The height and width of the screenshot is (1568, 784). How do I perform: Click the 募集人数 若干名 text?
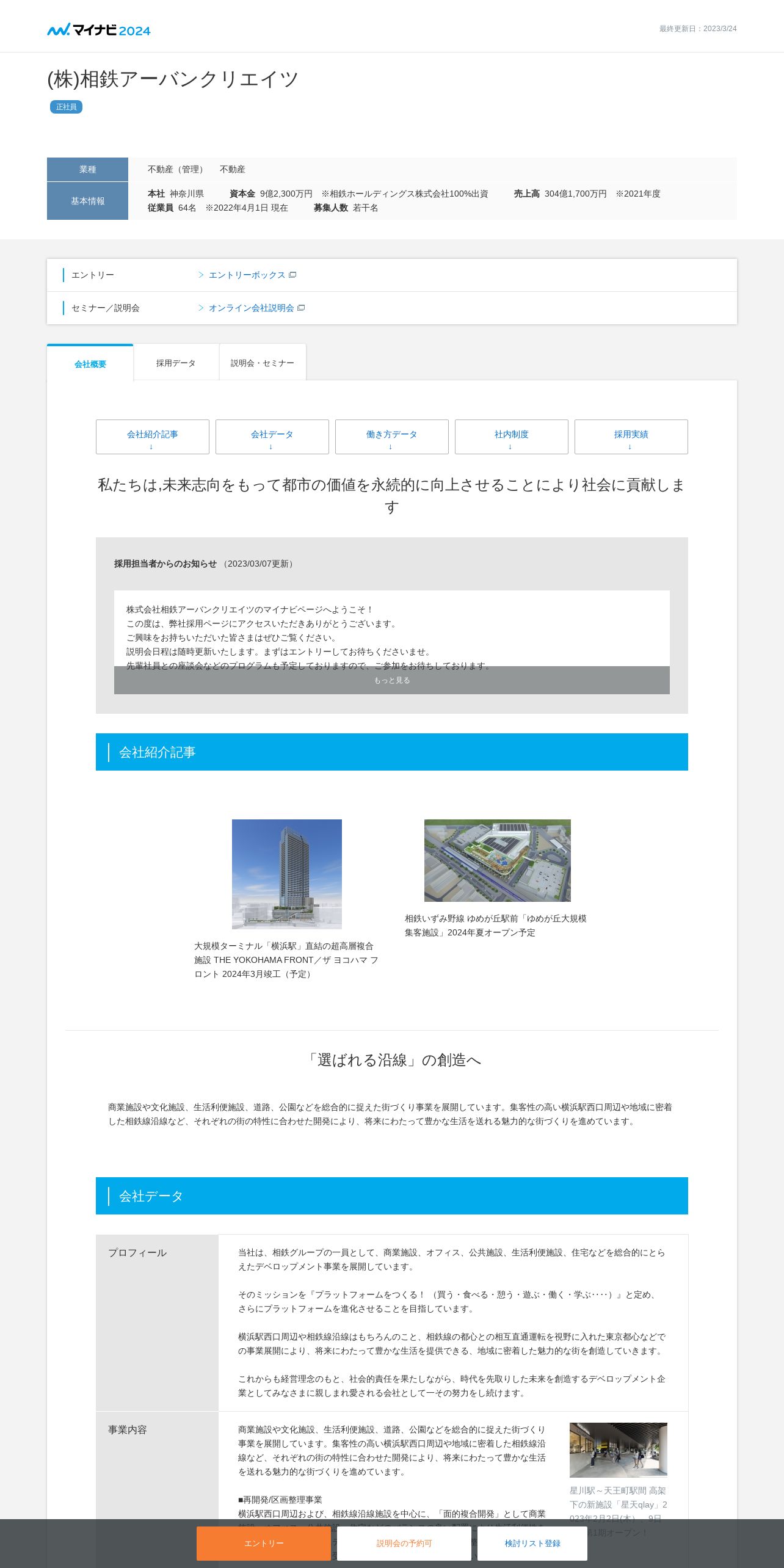click(346, 208)
